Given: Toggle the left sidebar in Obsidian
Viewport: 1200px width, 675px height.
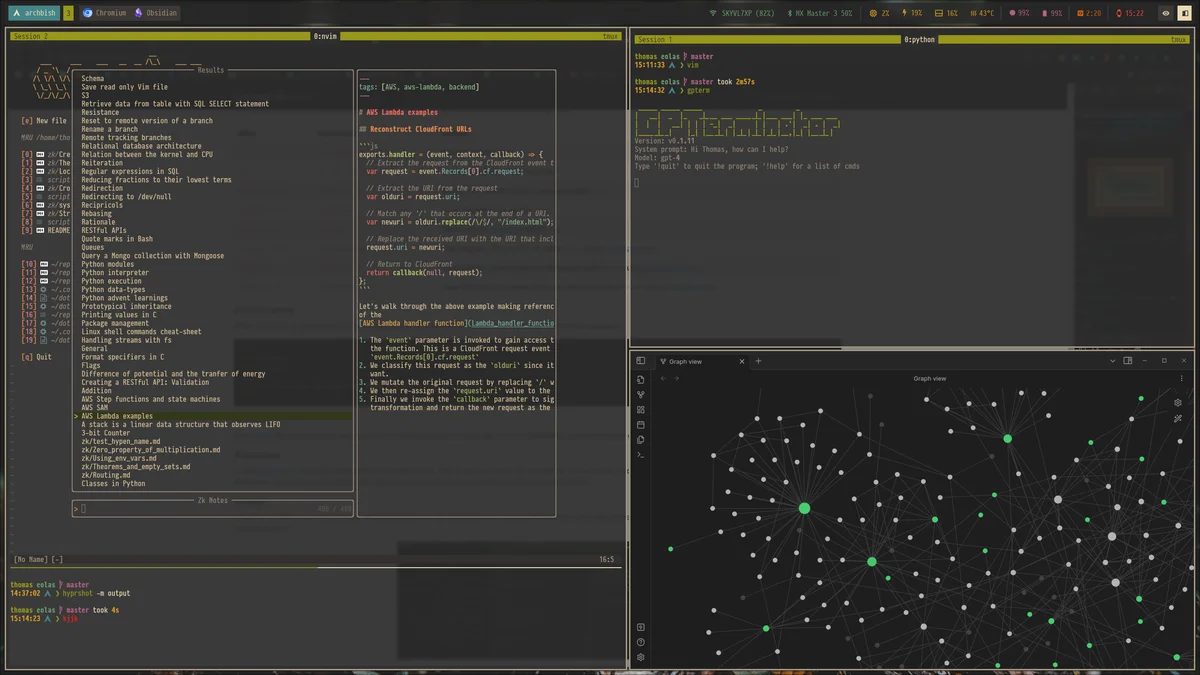Looking at the screenshot, I should (x=640, y=361).
